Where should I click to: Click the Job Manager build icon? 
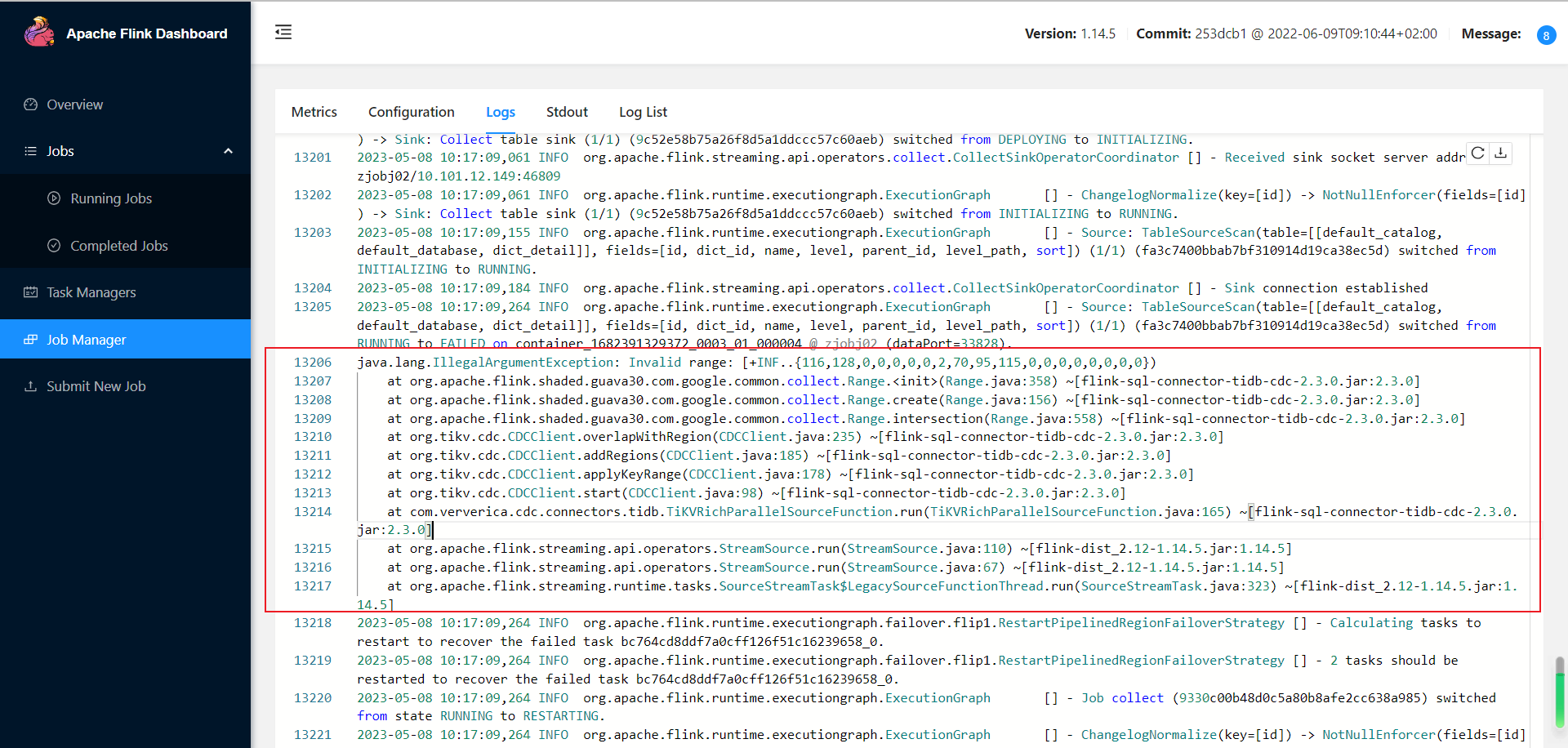[x=31, y=340]
